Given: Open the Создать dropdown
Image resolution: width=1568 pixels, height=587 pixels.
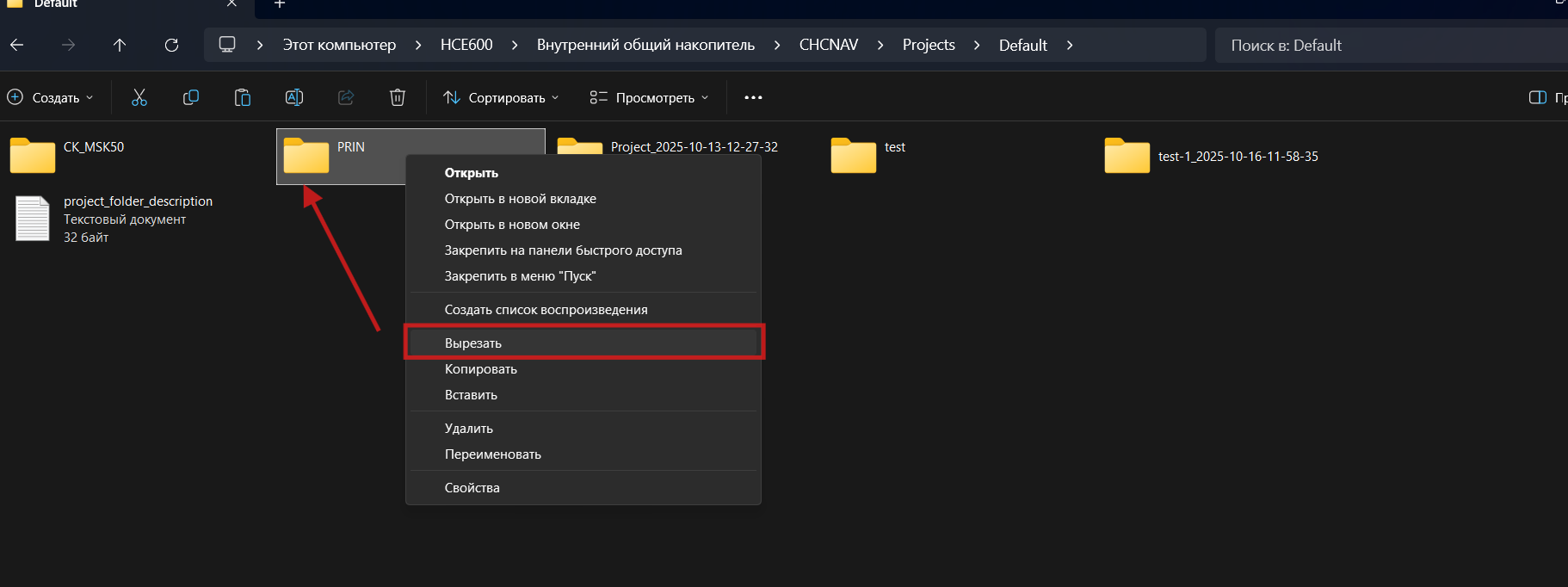Looking at the screenshot, I should pos(51,97).
